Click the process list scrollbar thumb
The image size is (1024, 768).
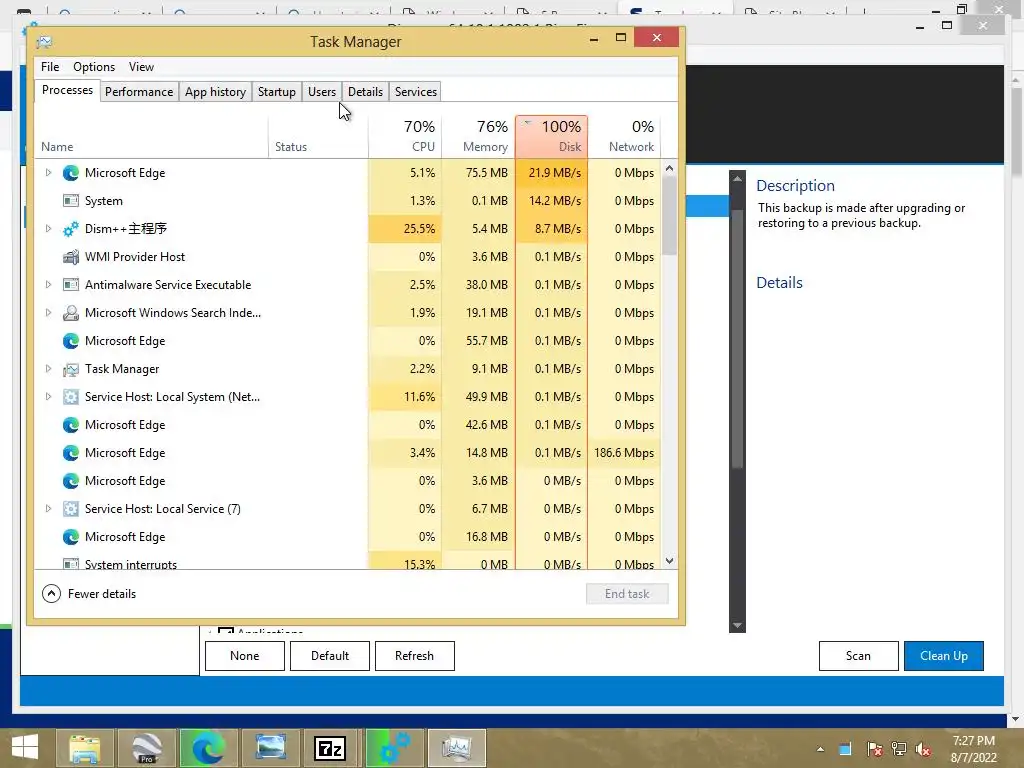click(x=669, y=215)
